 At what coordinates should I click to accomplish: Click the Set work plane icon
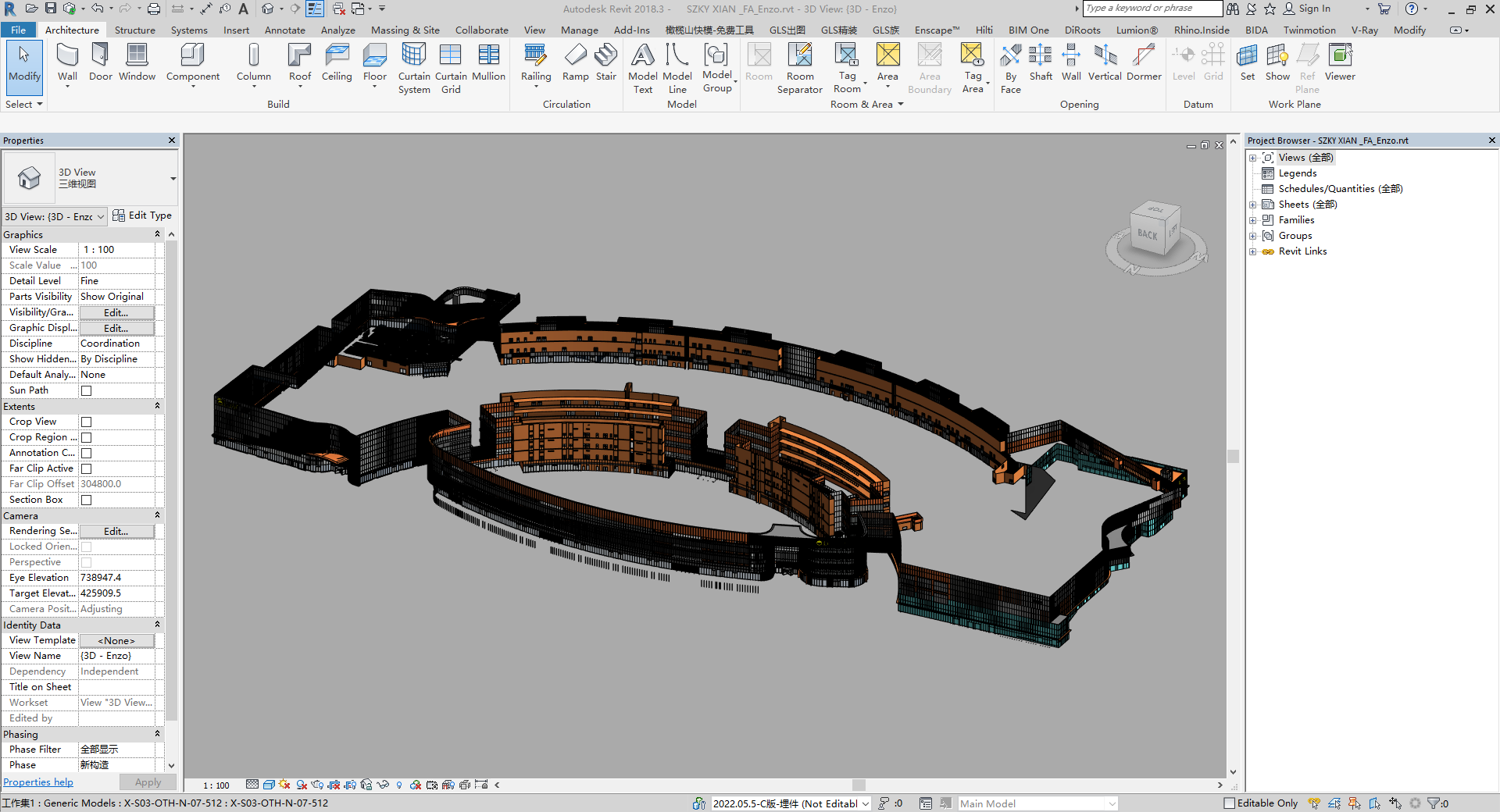[1248, 62]
